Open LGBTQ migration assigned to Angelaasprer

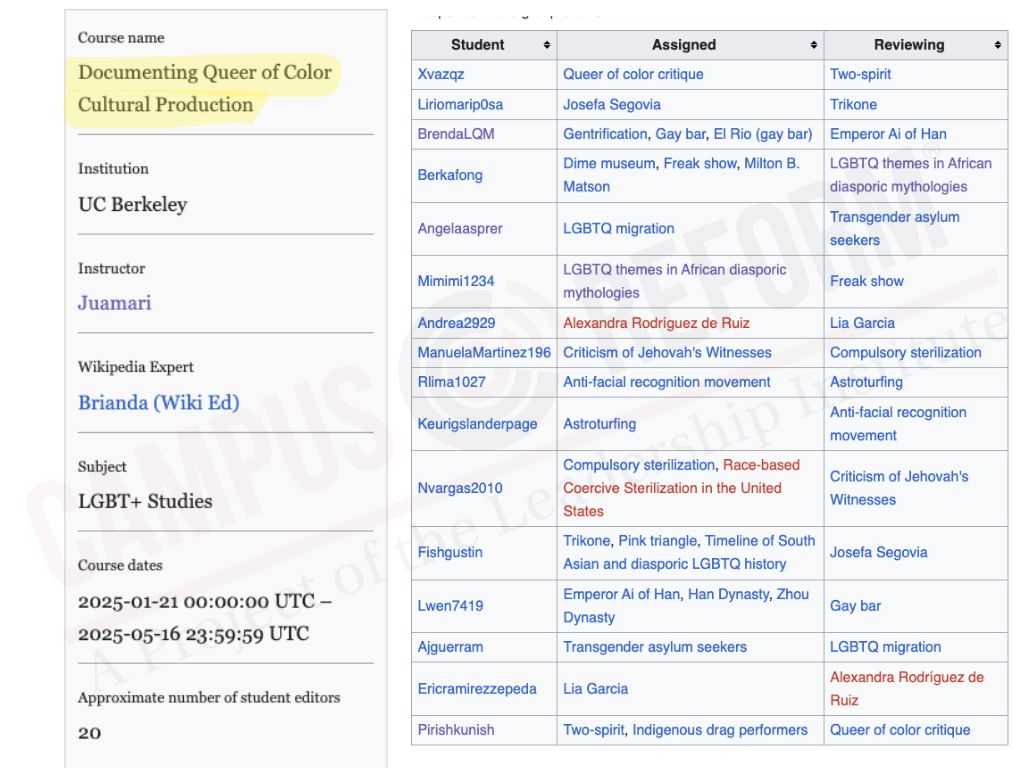pos(618,229)
